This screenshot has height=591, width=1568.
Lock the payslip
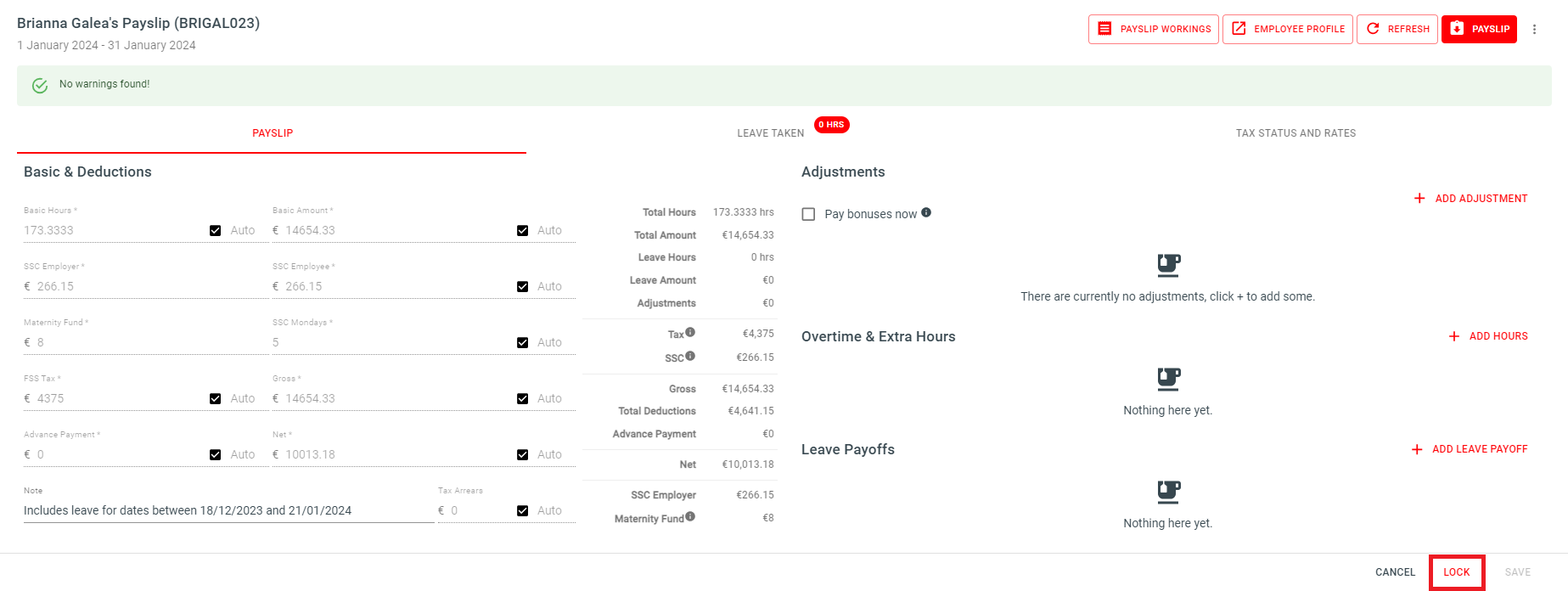[x=1457, y=572]
